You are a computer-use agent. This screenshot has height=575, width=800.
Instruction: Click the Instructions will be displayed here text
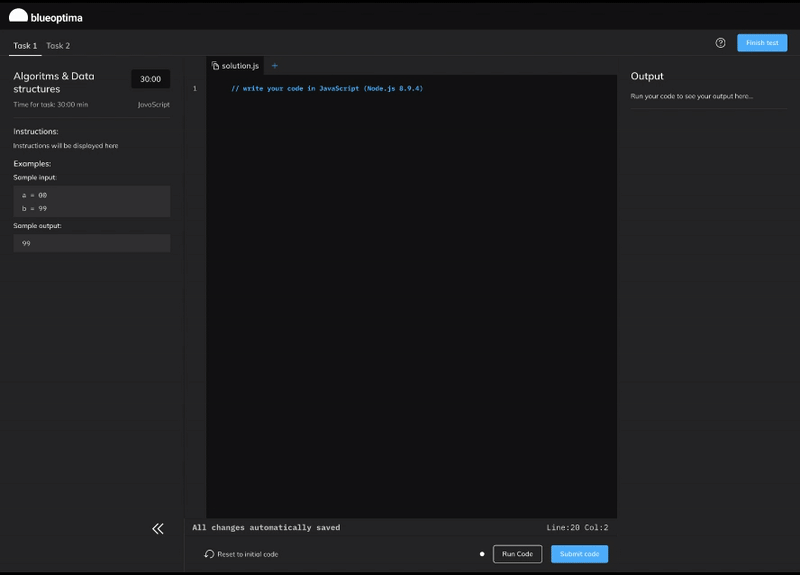(66, 145)
